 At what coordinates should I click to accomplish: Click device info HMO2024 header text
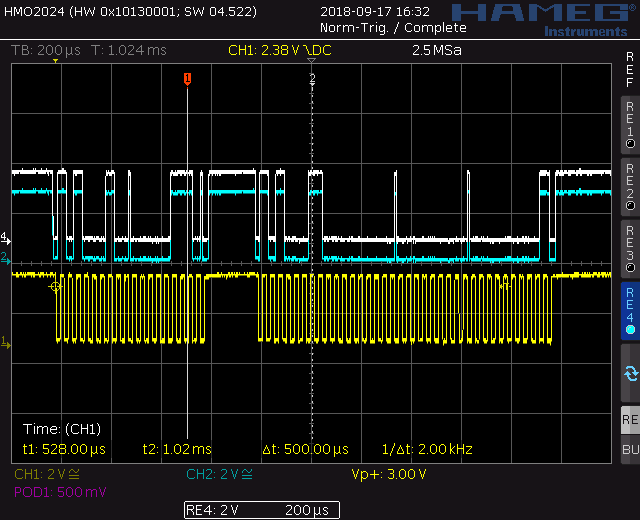point(131,11)
